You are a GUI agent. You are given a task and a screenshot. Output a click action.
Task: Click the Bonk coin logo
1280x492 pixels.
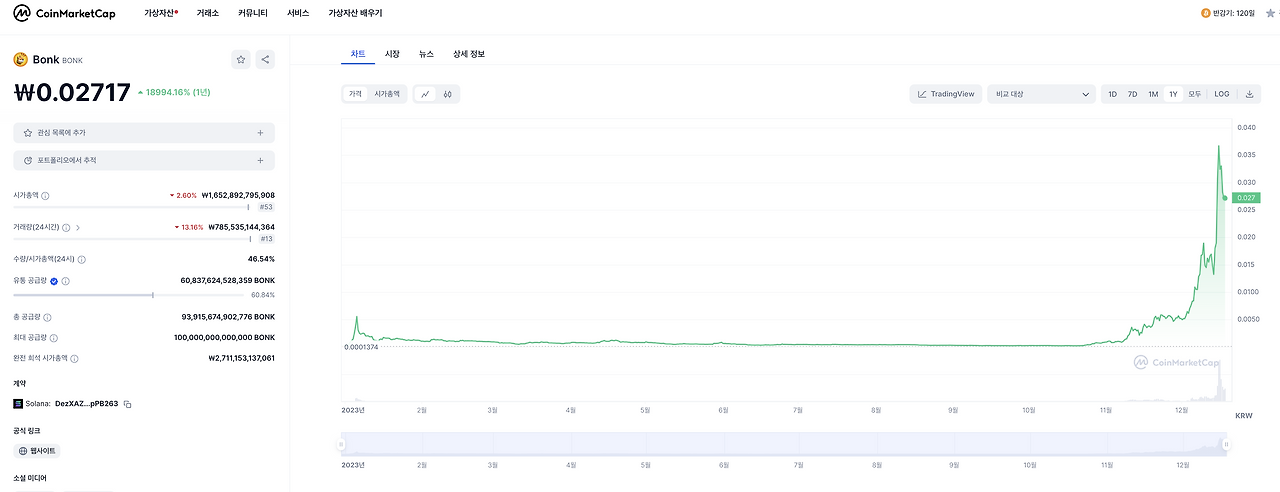[20, 59]
